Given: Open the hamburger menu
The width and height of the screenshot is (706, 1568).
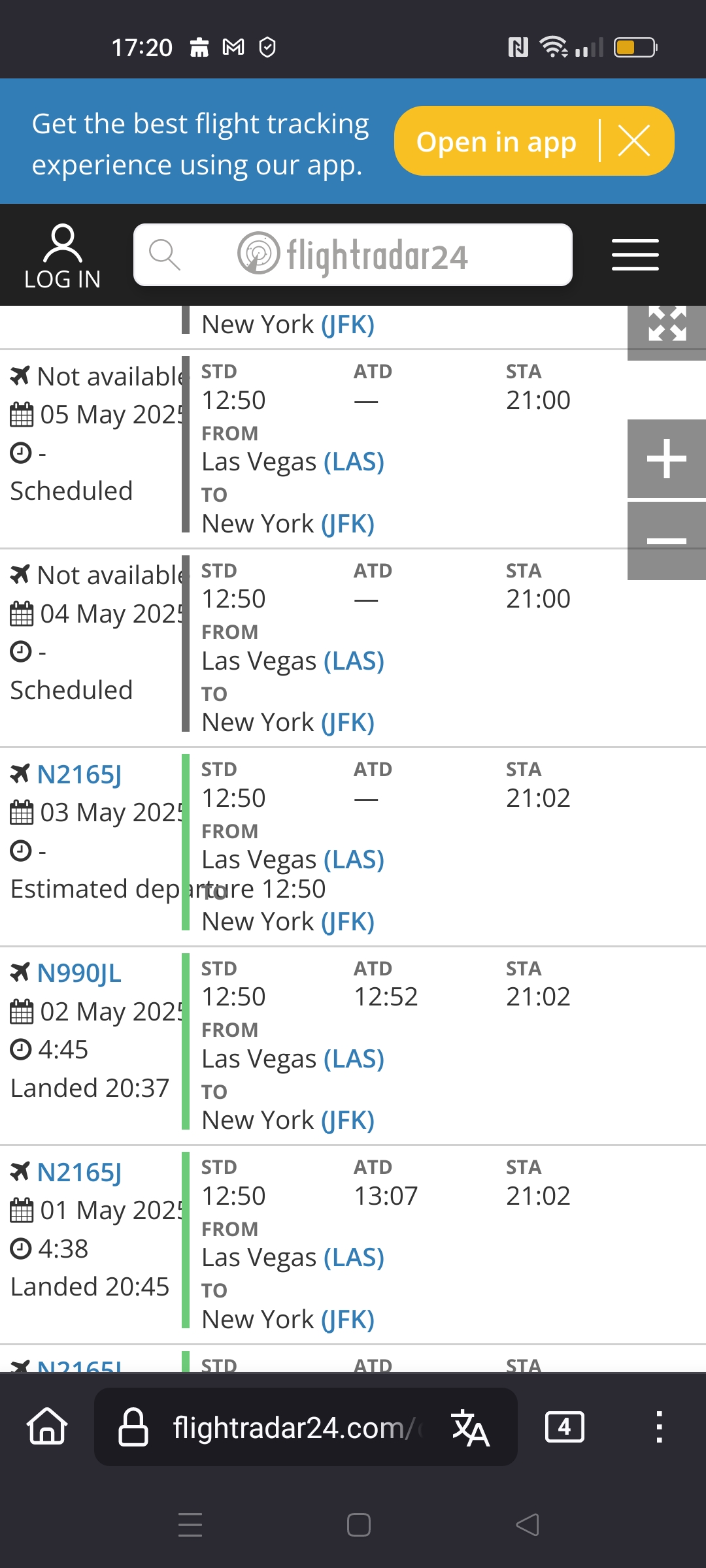Looking at the screenshot, I should (x=635, y=255).
